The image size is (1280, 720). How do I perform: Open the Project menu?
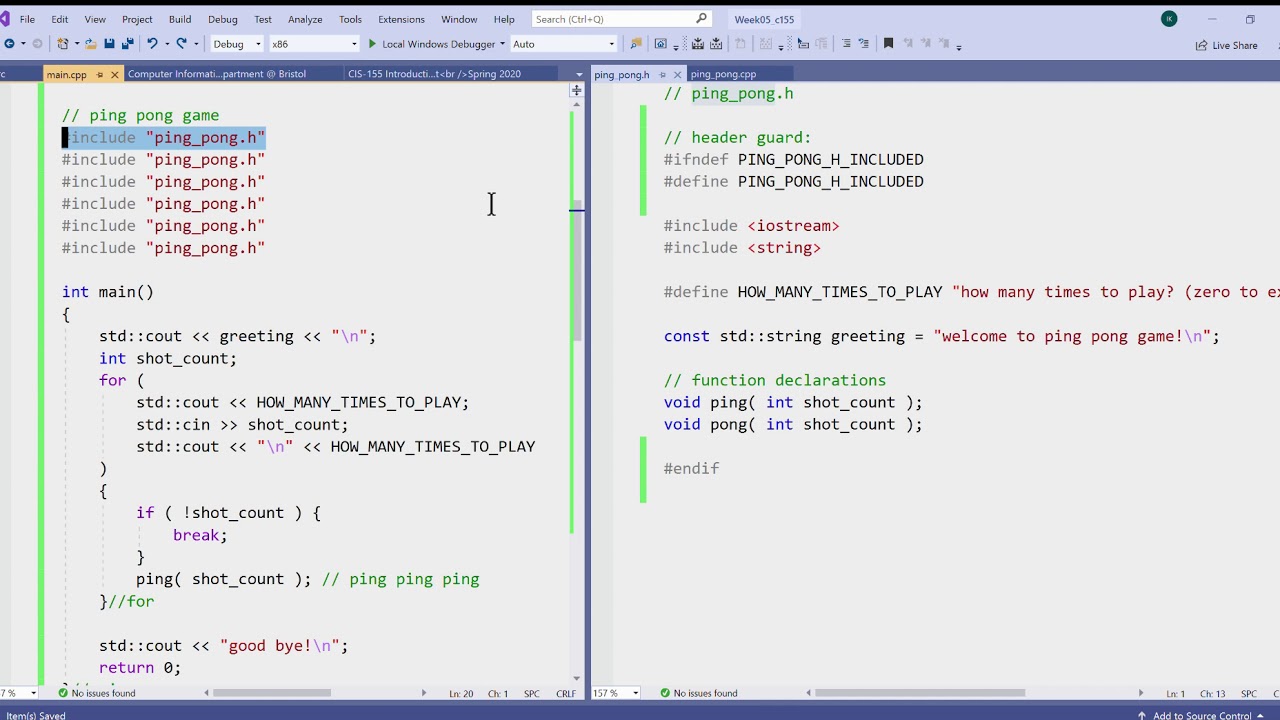(x=137, y=19)
